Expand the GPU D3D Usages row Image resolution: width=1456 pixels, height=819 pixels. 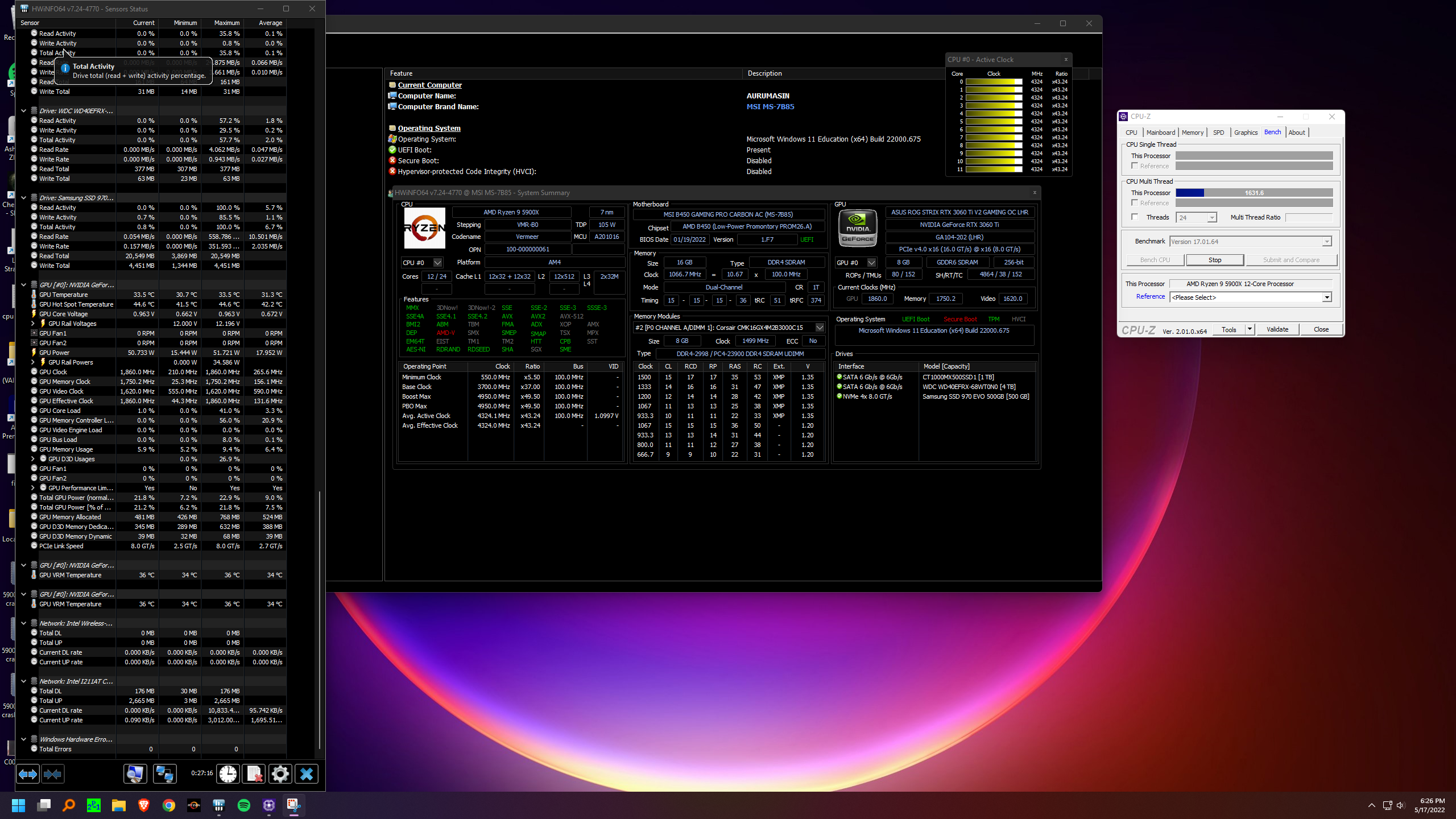pos(33,459)
